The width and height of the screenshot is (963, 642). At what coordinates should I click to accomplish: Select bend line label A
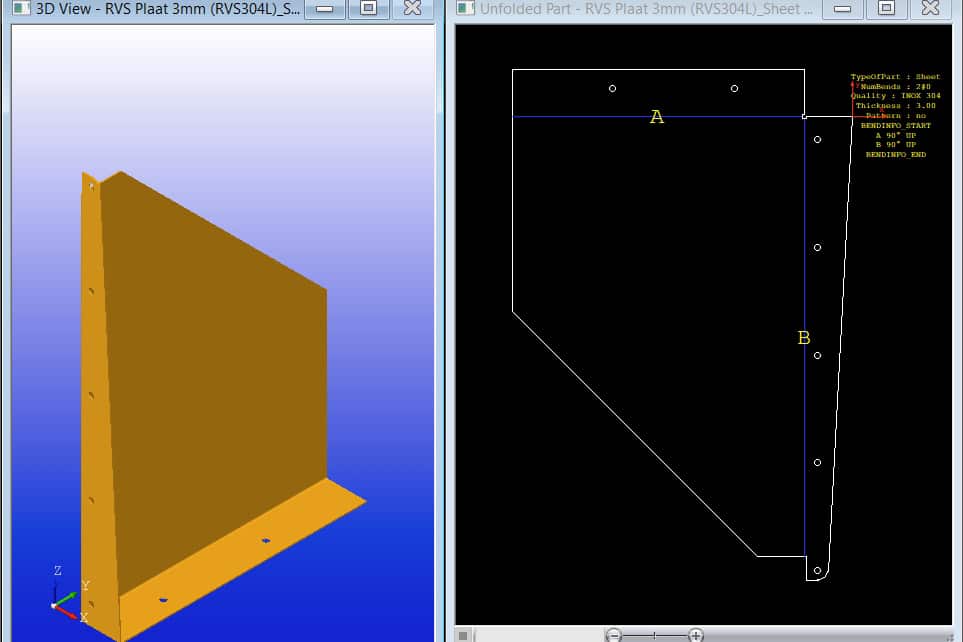click(x=656, y=117)
